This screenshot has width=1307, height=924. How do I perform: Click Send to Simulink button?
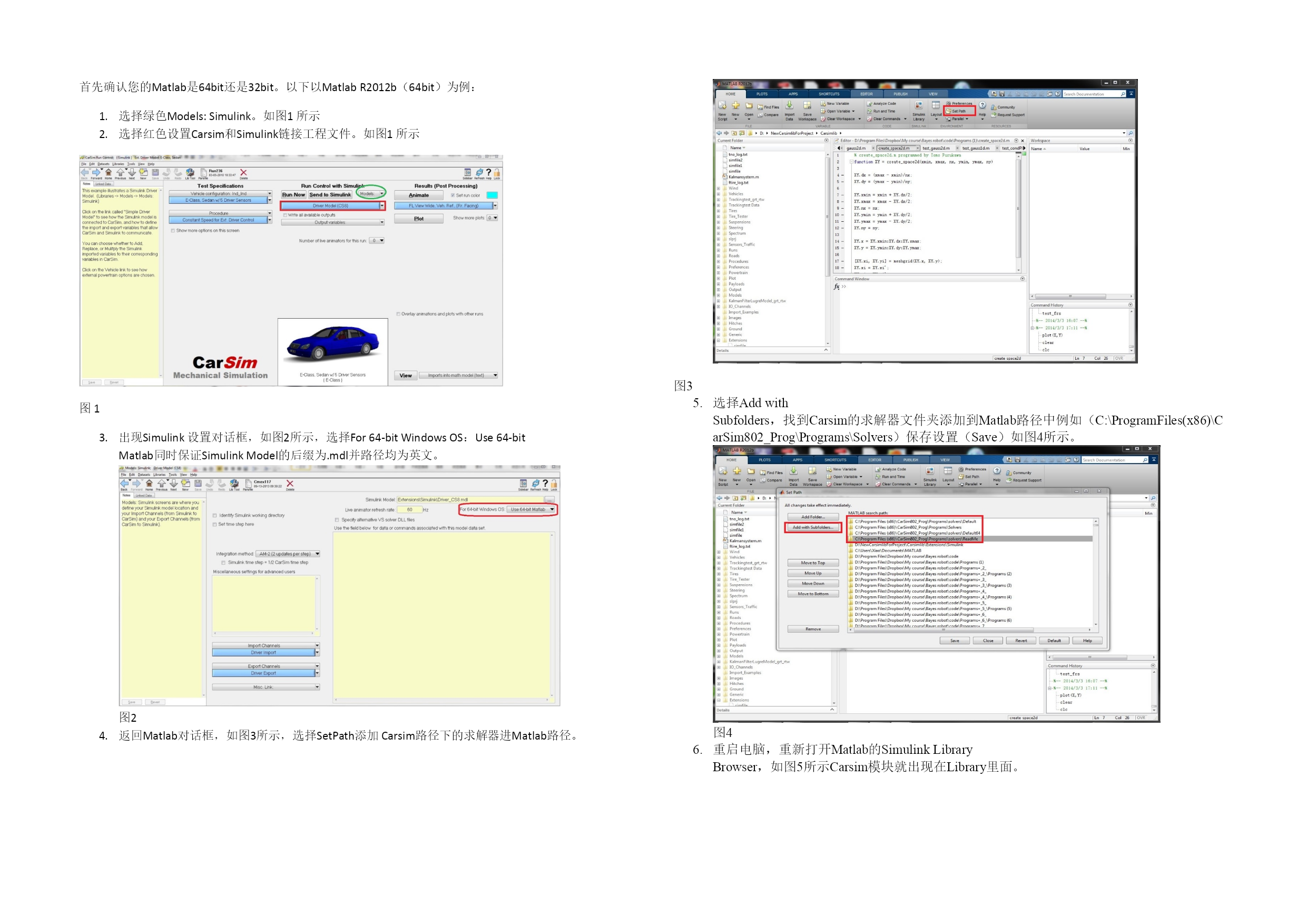point(330,195)
